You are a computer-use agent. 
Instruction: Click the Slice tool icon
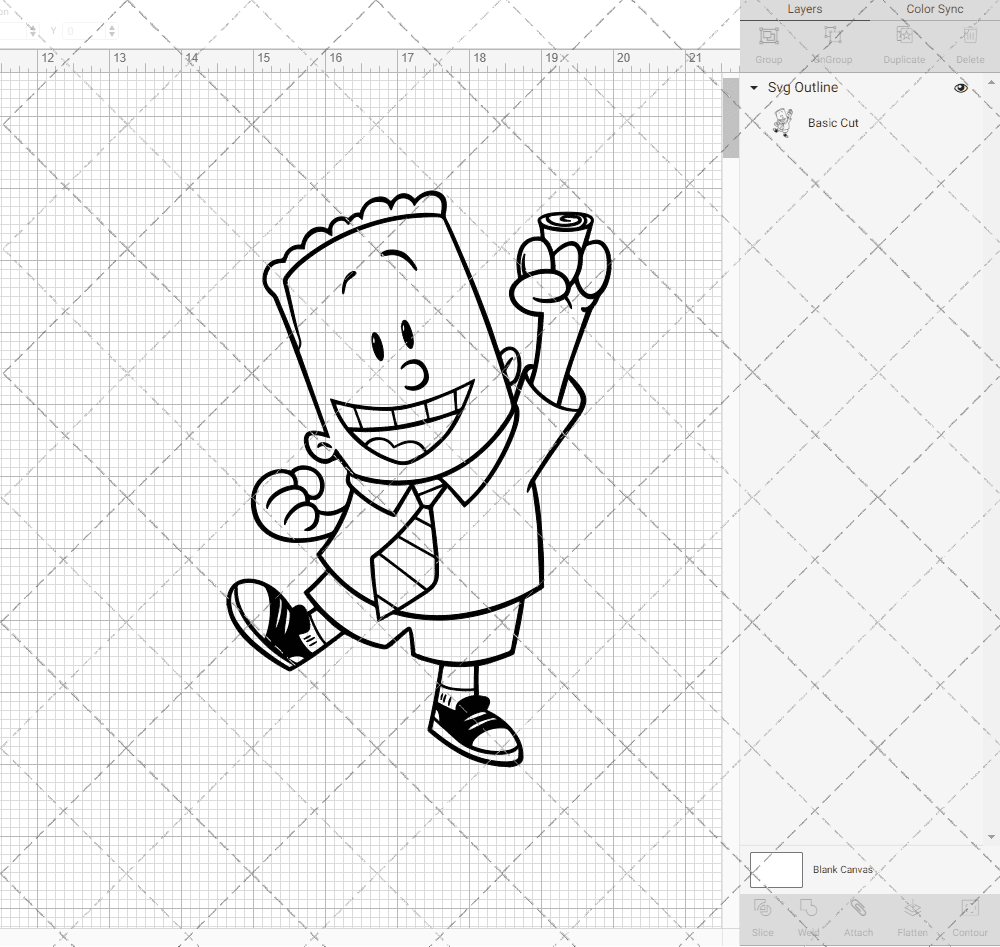pyautogui.click(x=762, y=907)
